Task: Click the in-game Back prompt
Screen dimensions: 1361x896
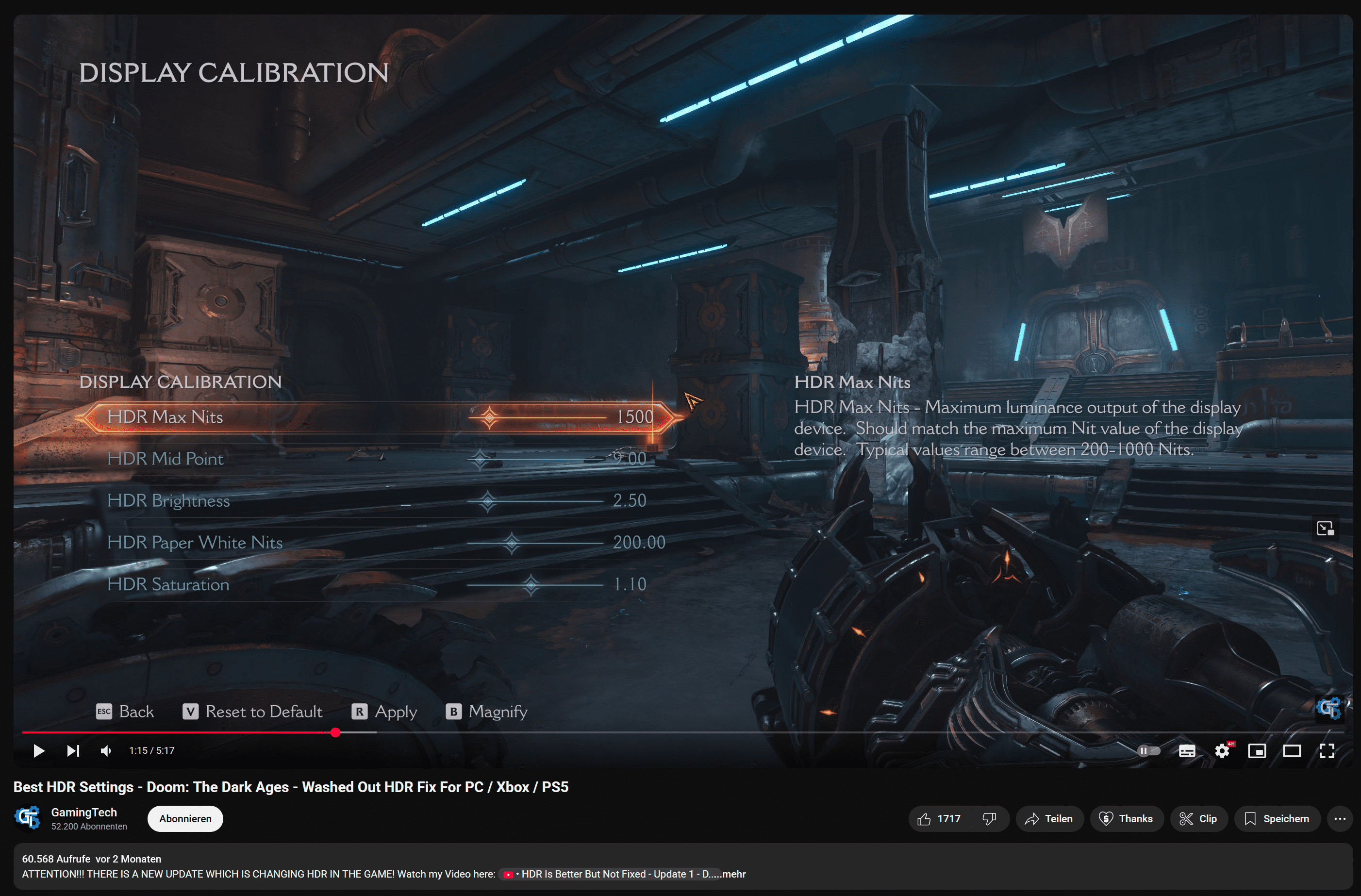Action: pos(125,711)
